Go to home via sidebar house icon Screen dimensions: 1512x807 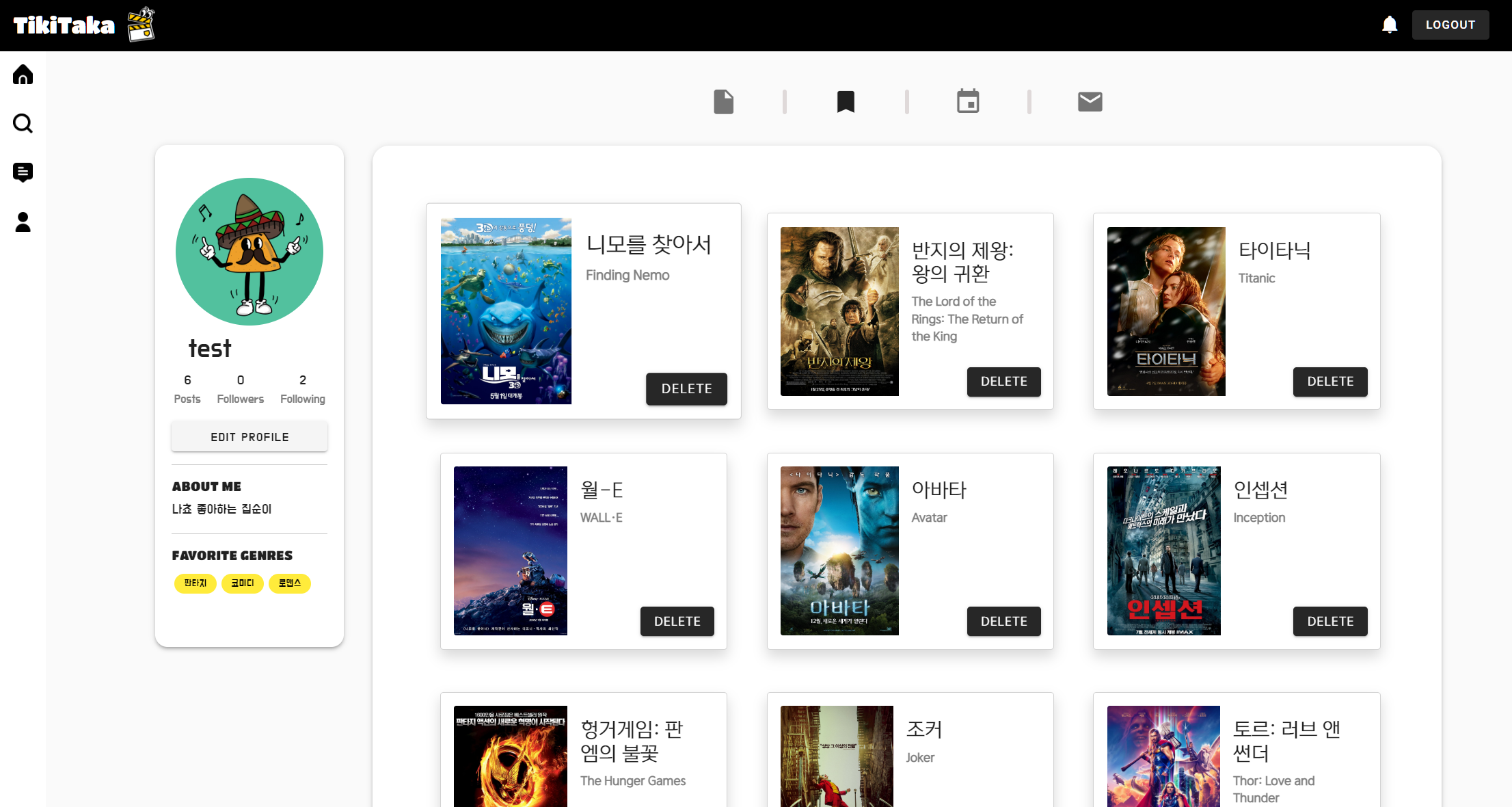pos(23,75)
